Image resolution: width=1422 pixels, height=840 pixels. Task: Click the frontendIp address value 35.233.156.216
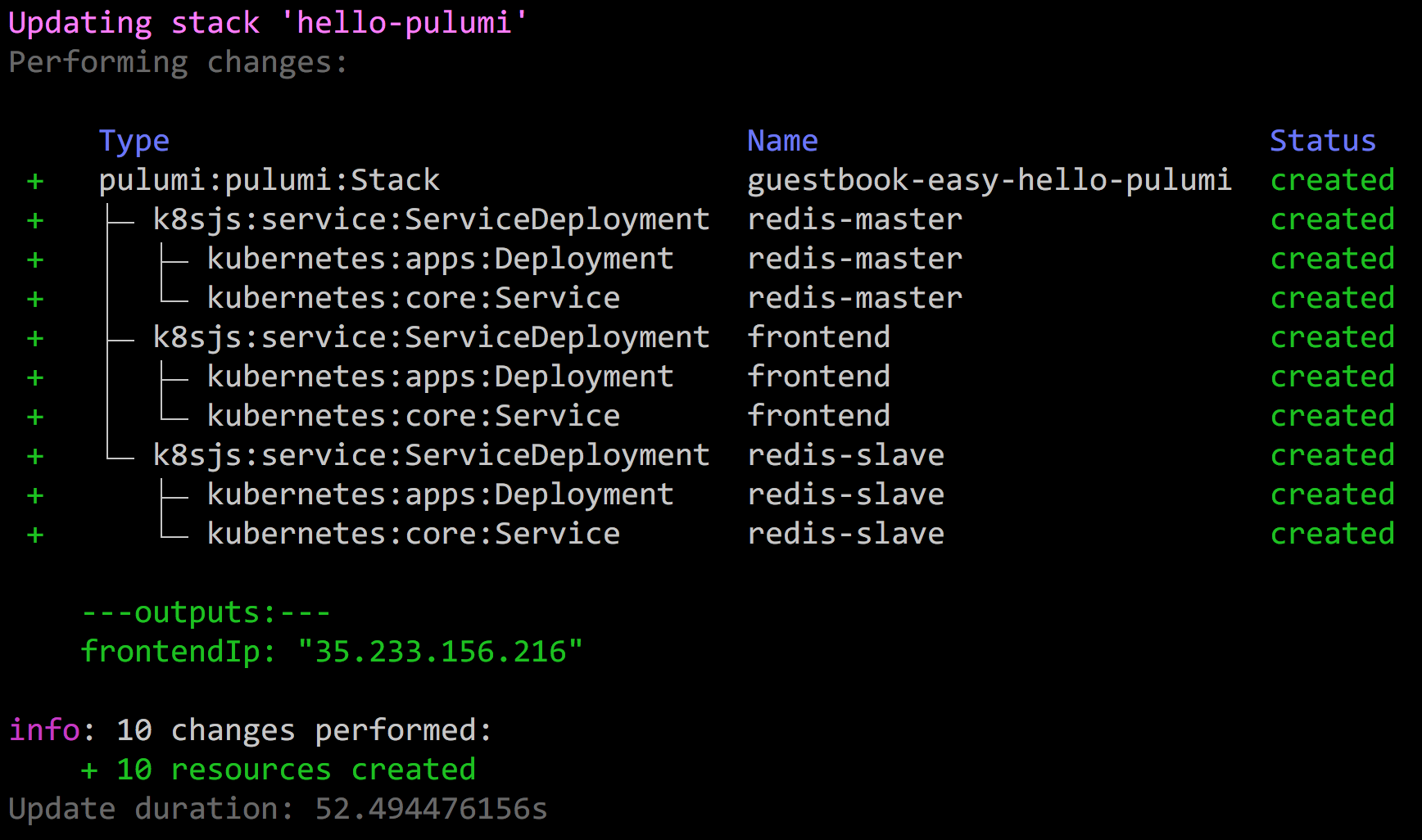pyautogui.click(x=441, y=653)
